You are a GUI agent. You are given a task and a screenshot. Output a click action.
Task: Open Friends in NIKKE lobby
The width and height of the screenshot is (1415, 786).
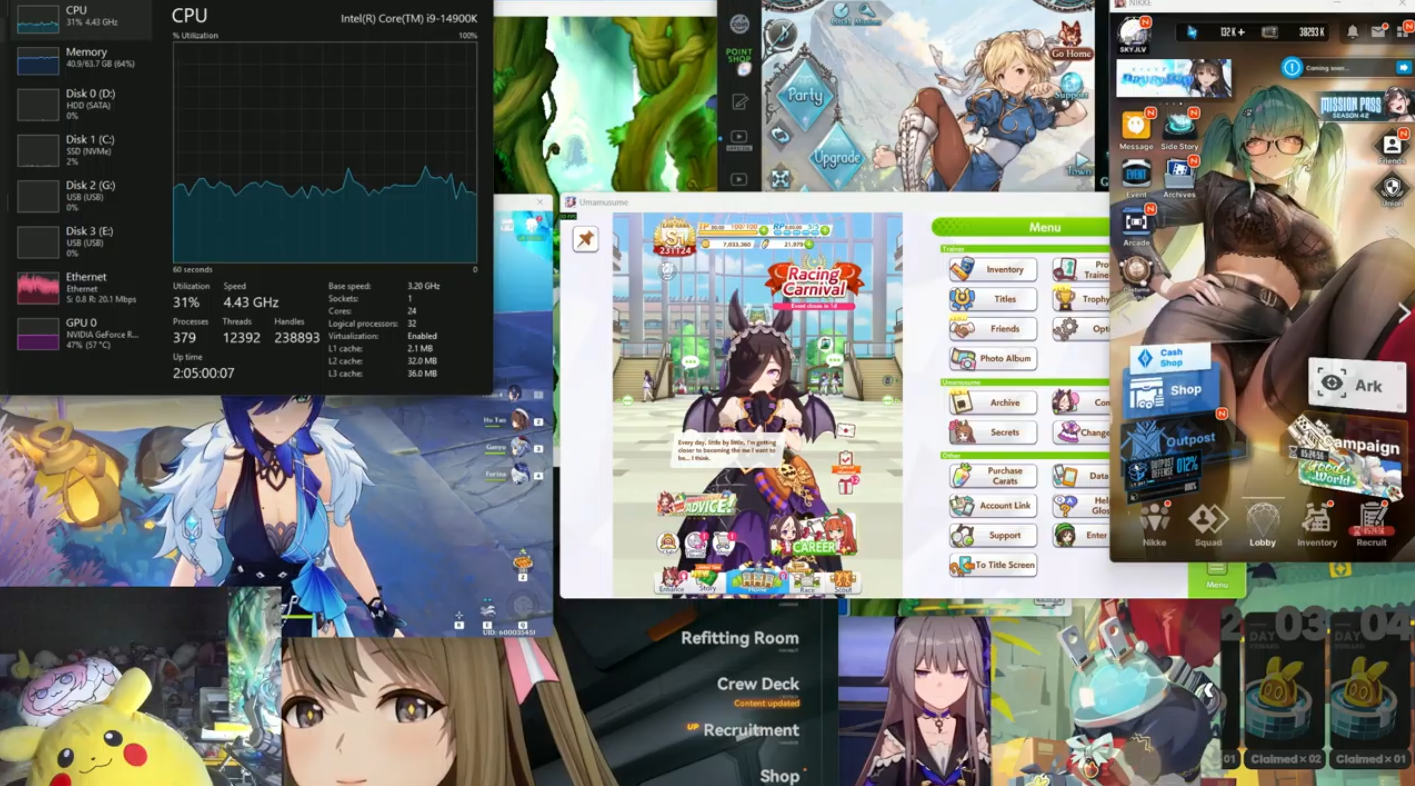point(1391,148)
